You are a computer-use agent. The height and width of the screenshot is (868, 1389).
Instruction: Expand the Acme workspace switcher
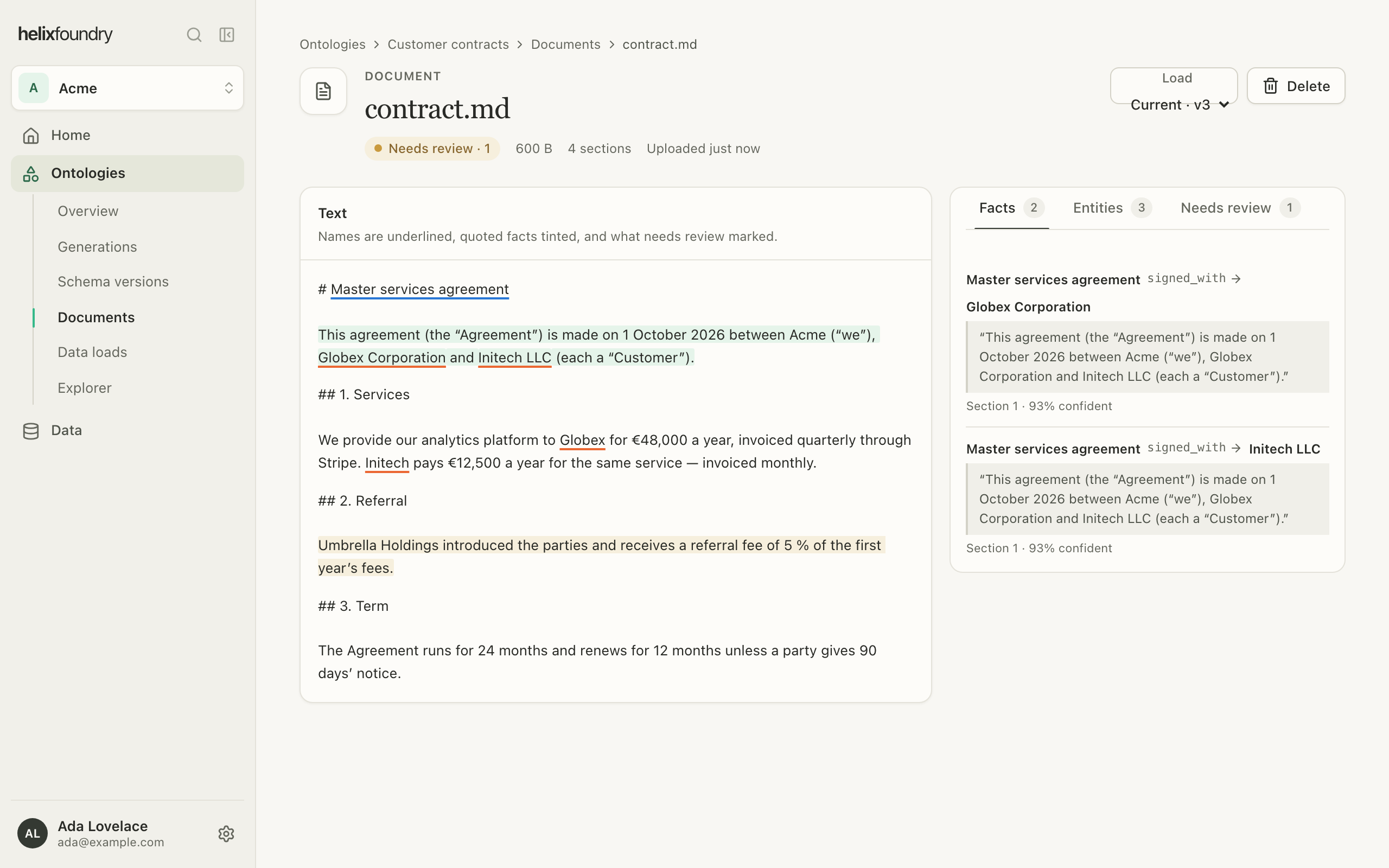click(128, 88)
